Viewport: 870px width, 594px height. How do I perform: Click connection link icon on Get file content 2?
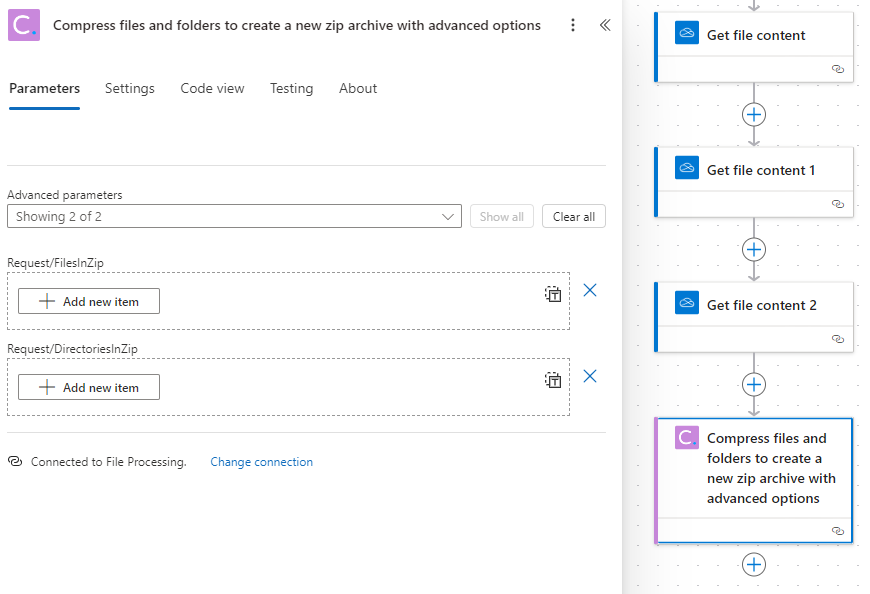click(x=838, y=339)
